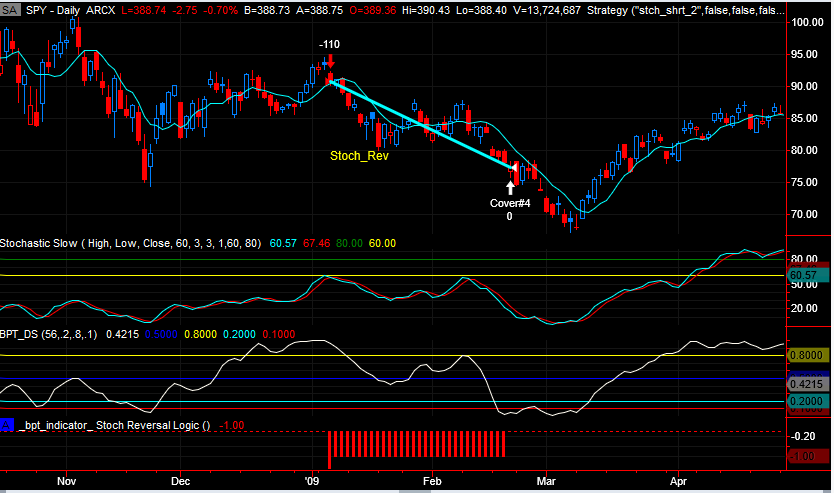Viewport: 834px width, 493px height.
Task: Click the Strategy stch_shrt_2 status text
Action: click(700, 7)
